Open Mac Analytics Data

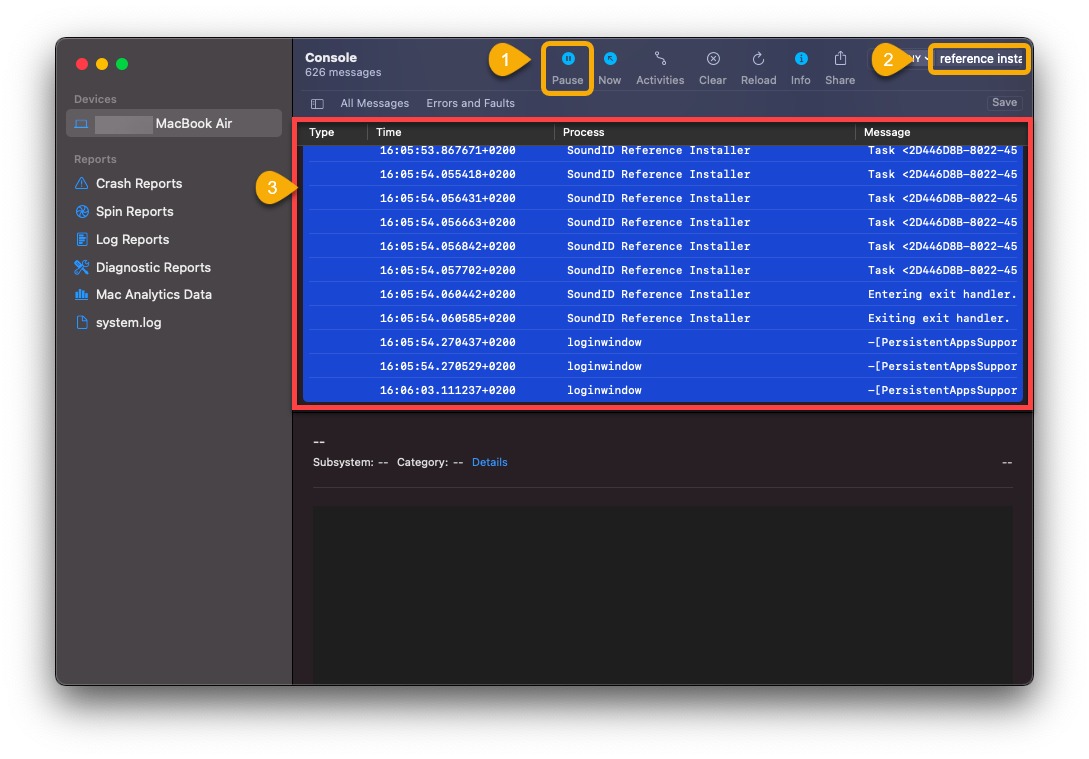coord(153,294)
